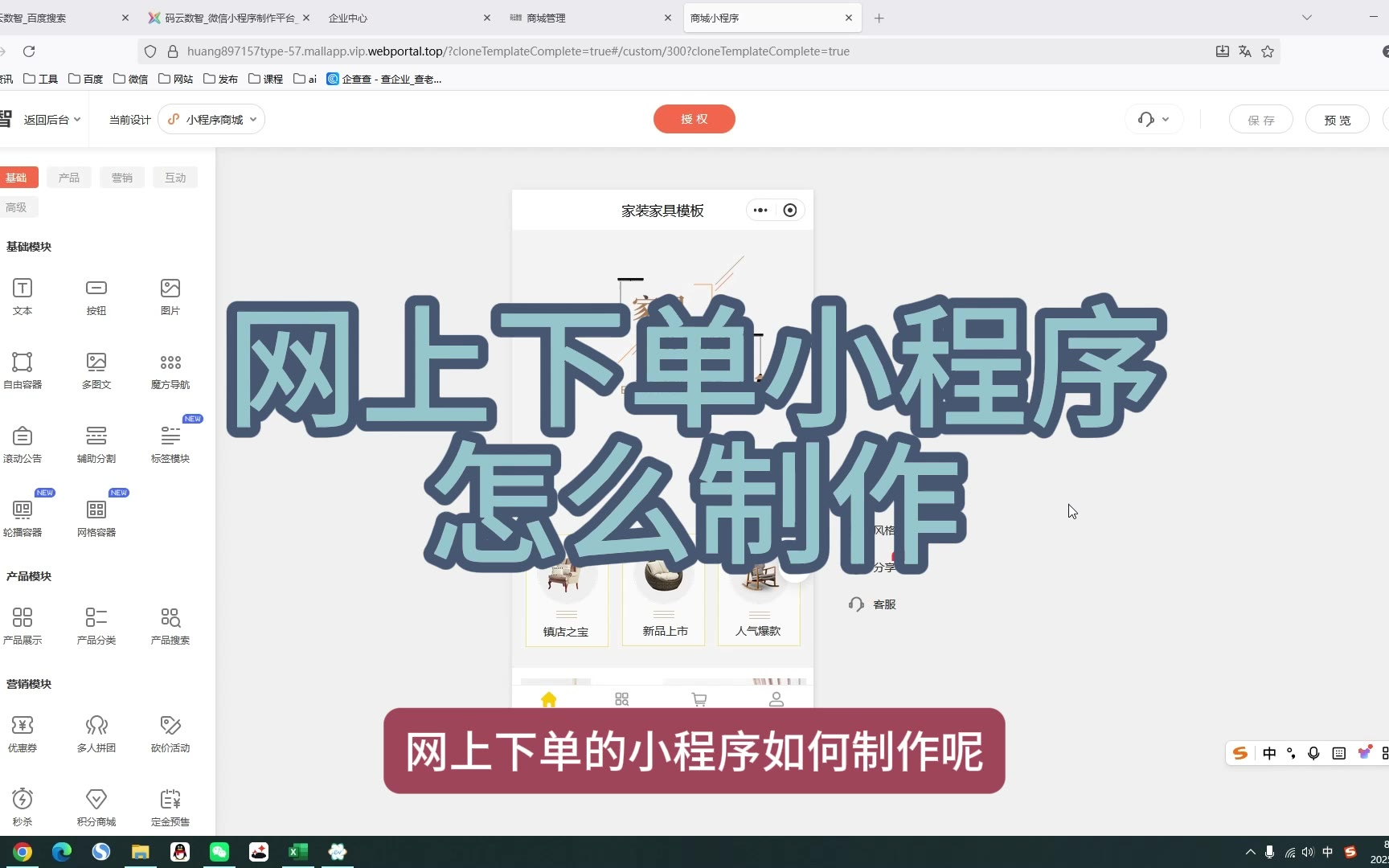Click the 保存 save button
The width and height of the screenshot is (1389, 868).
[x=1260, y=120]
